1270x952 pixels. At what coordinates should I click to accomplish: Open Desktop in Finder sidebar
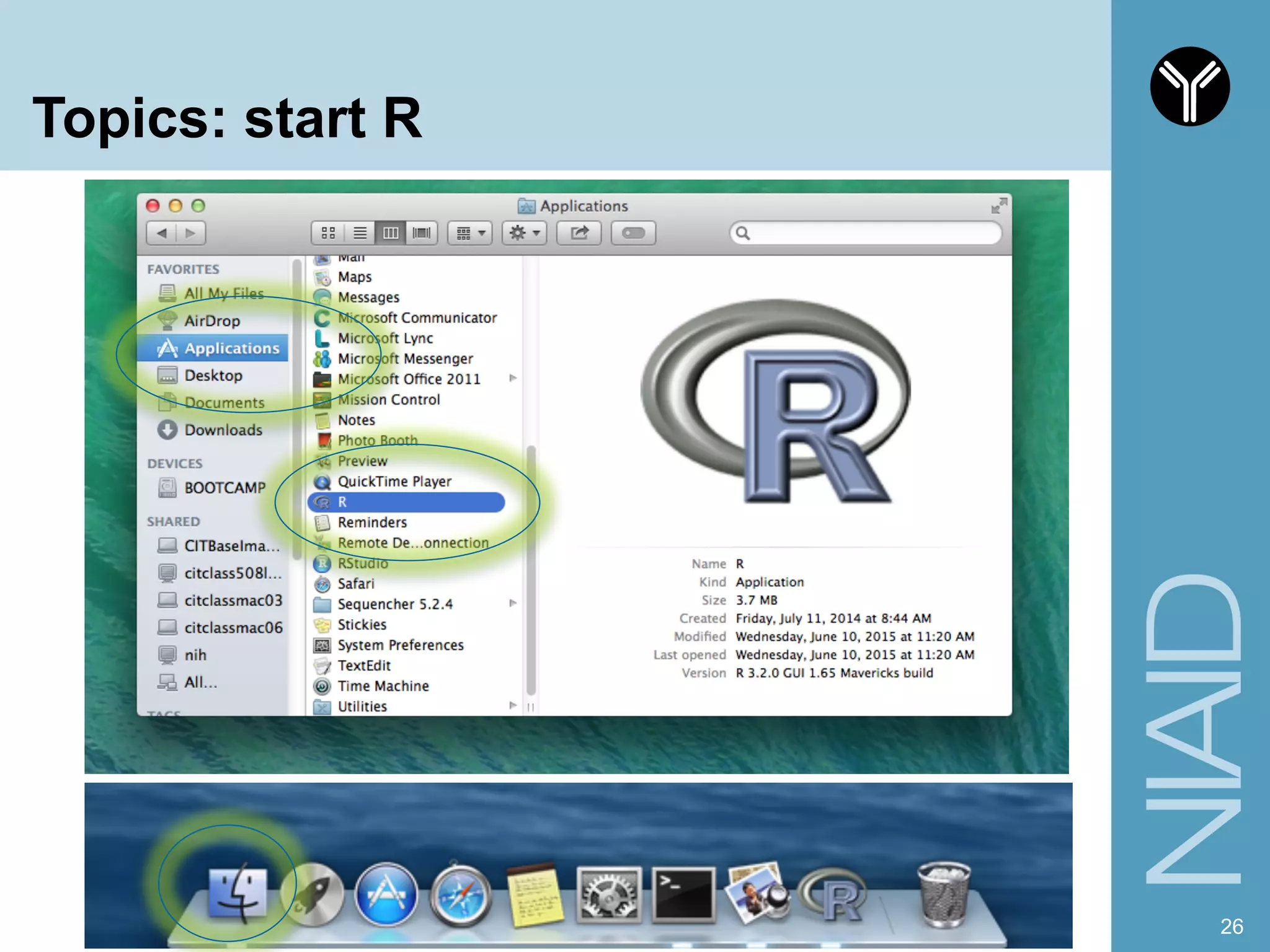213,375
